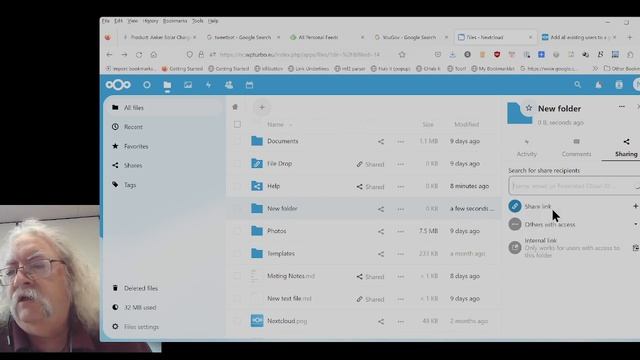Open the Activity lightning icon

[209, 85]
